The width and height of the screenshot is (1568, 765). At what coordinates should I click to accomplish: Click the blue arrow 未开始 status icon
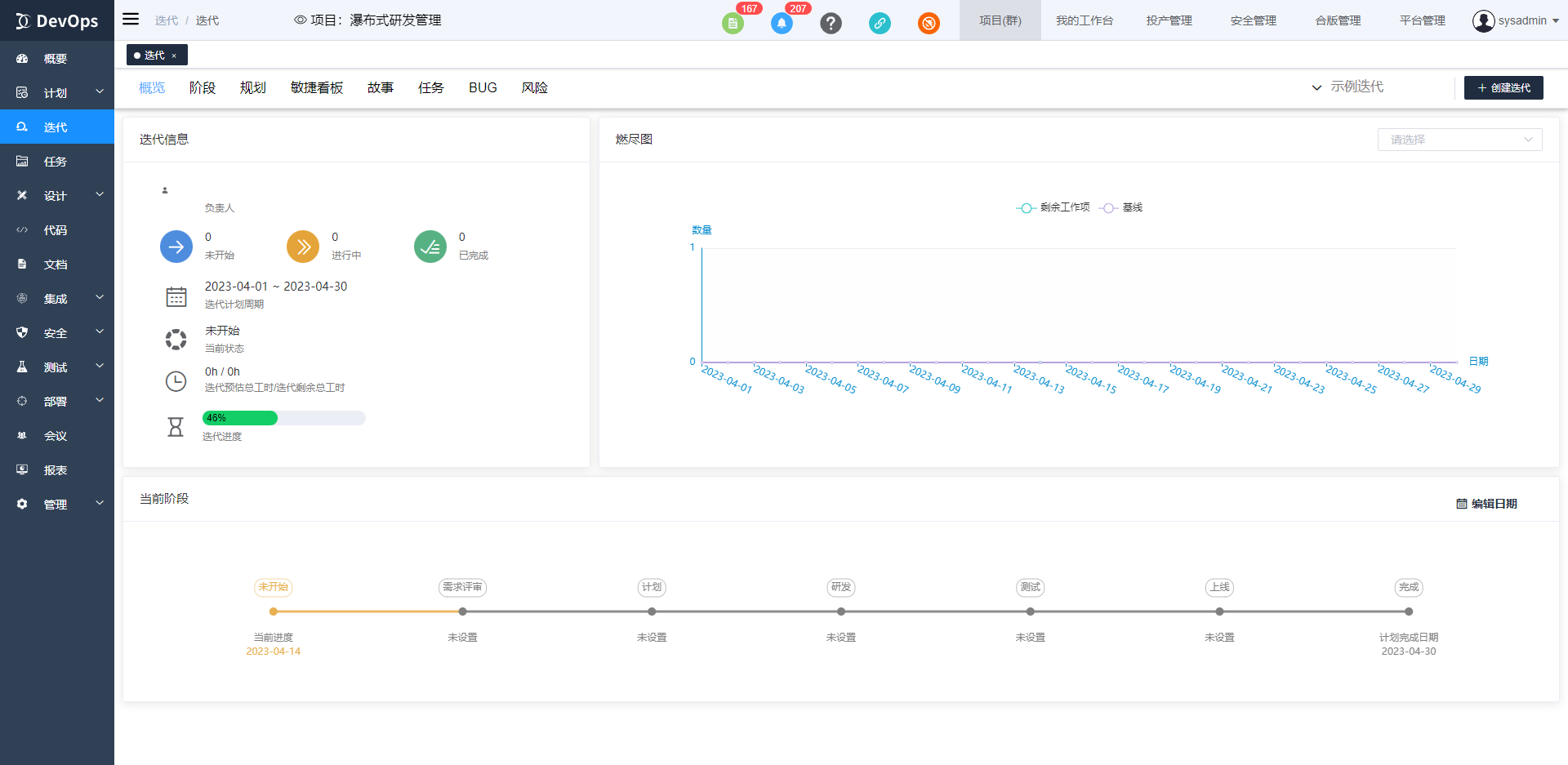click(176, 247)
